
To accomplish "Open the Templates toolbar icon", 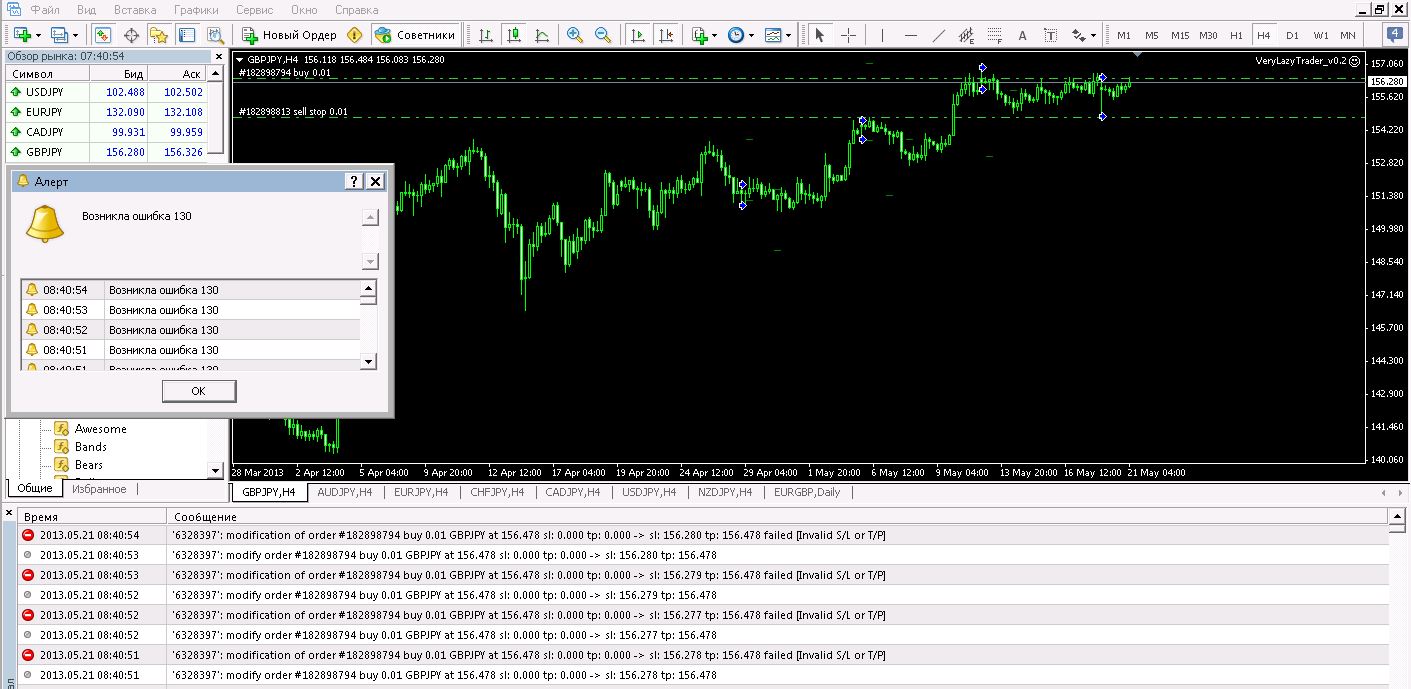I will 773,35.
